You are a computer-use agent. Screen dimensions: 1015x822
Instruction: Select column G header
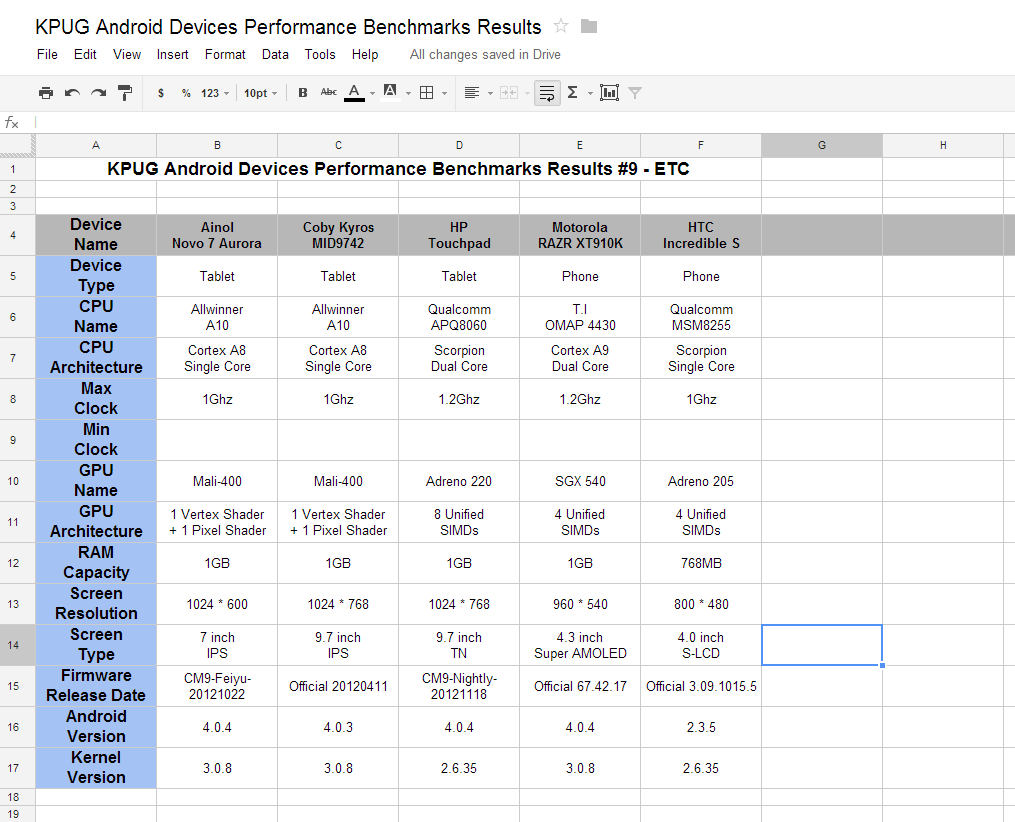(821, 146)
